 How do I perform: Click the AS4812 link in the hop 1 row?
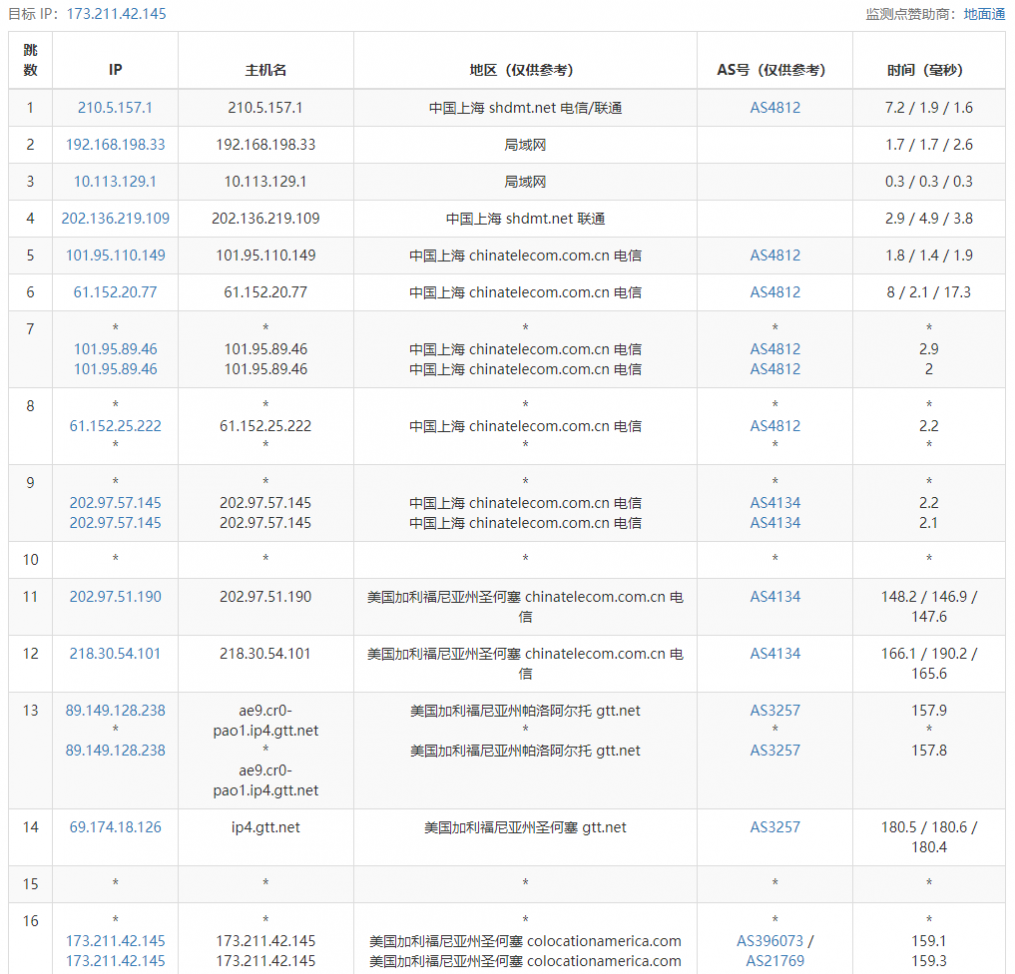pos(775,107)
